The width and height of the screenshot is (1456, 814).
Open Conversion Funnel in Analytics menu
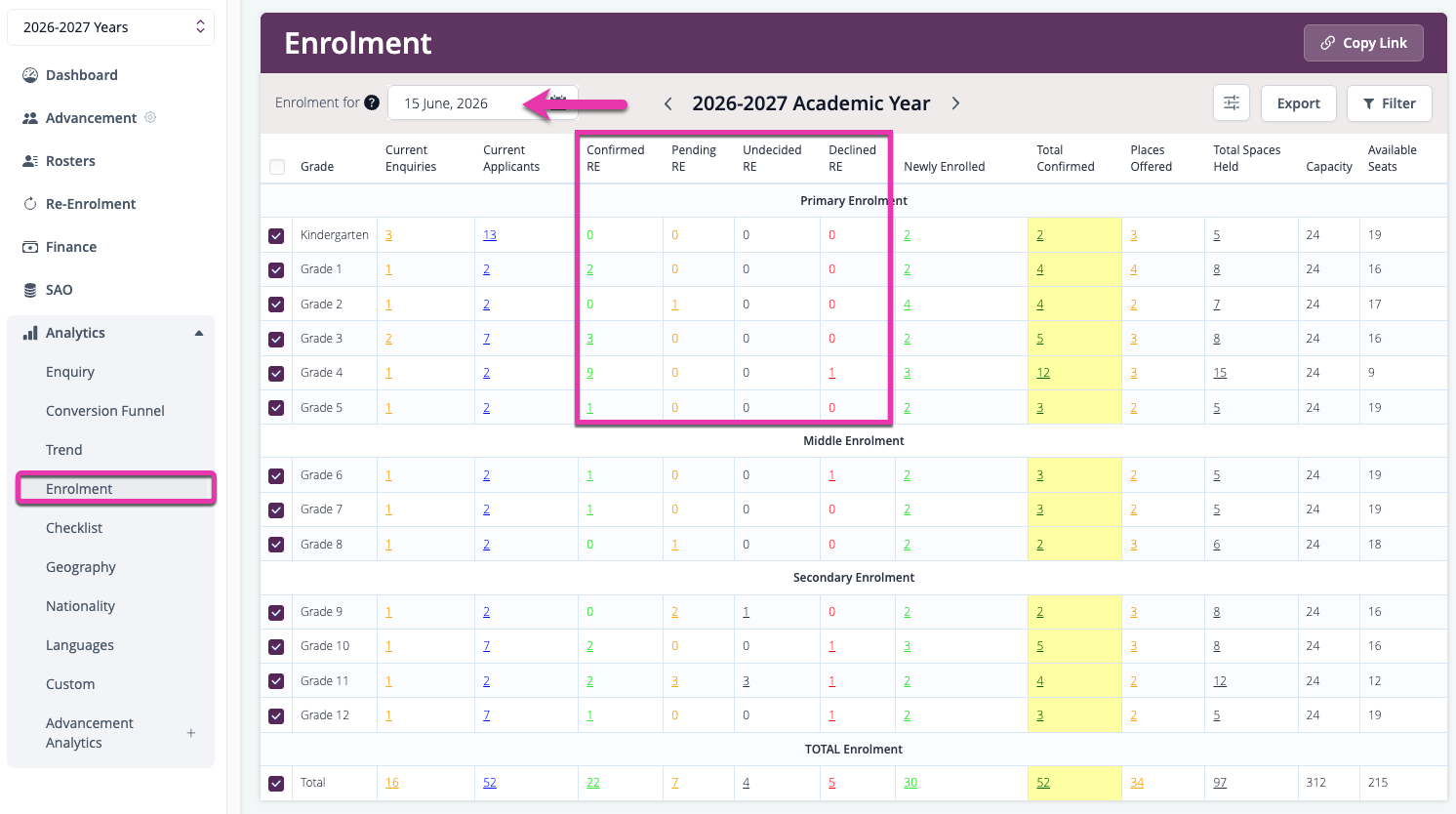pyautogui.click(x=105, y=411)
